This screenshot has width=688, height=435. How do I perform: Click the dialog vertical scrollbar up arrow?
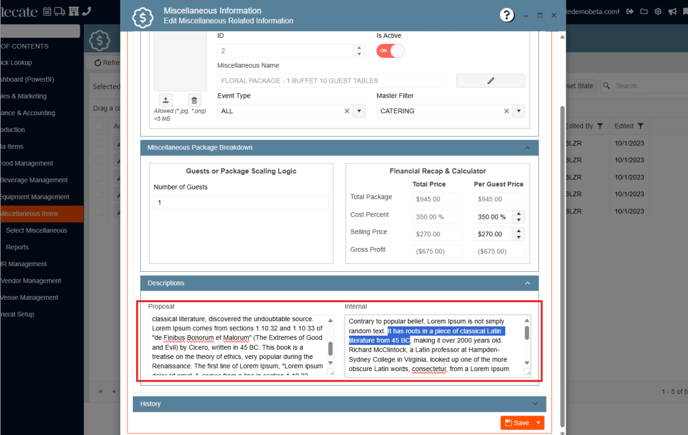[562, 37]
